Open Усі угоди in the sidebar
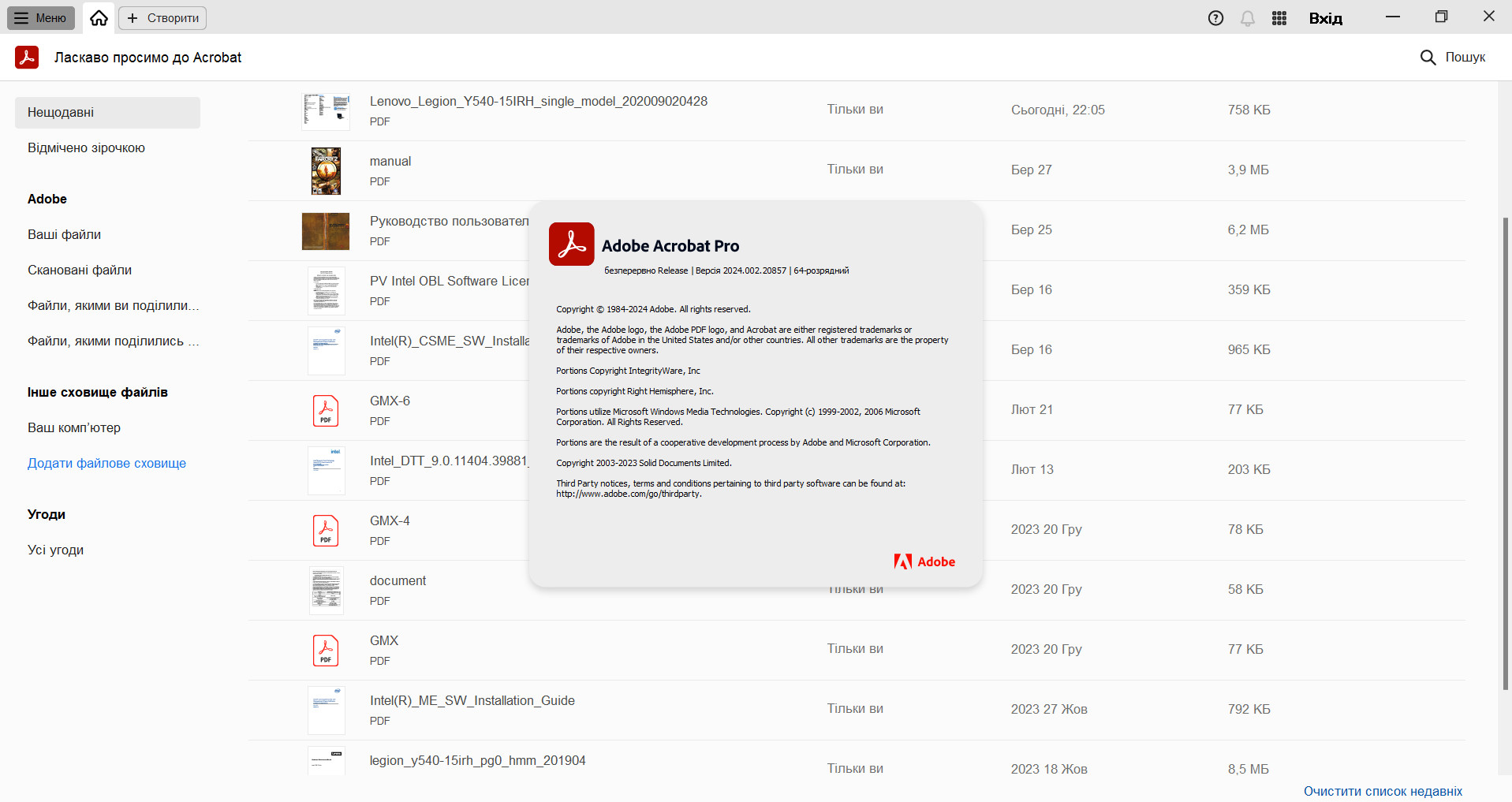The image size is (1512, 802). 55,550
